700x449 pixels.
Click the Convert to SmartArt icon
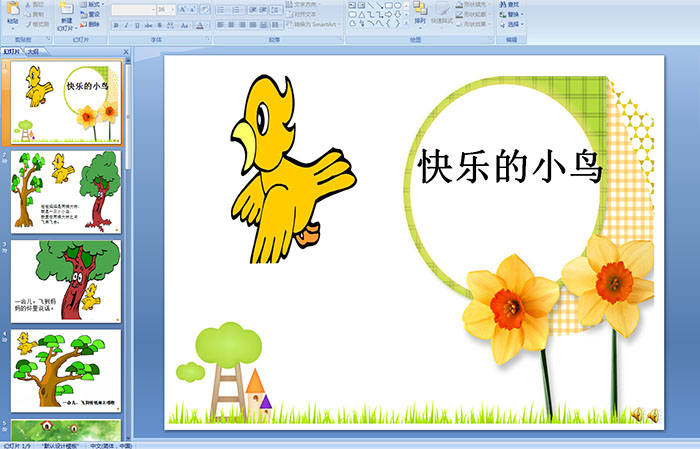point(289,24)
